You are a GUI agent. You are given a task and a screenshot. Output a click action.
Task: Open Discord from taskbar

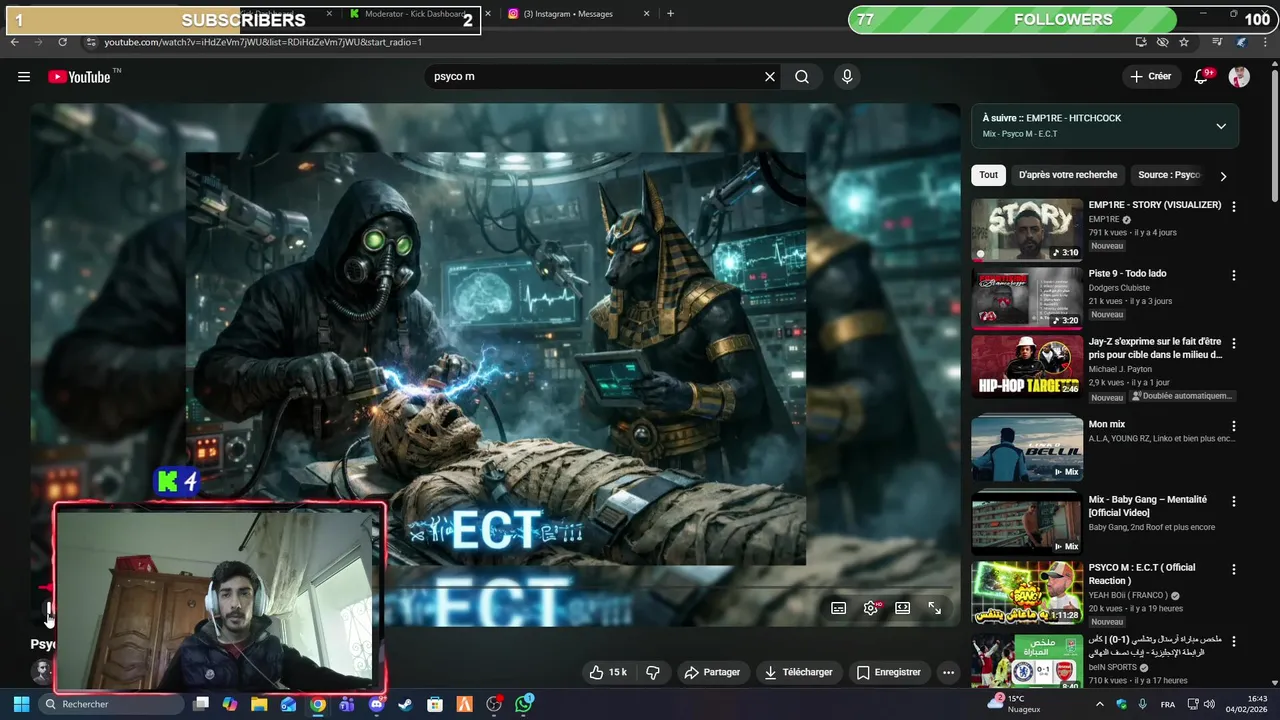(376, 704)
